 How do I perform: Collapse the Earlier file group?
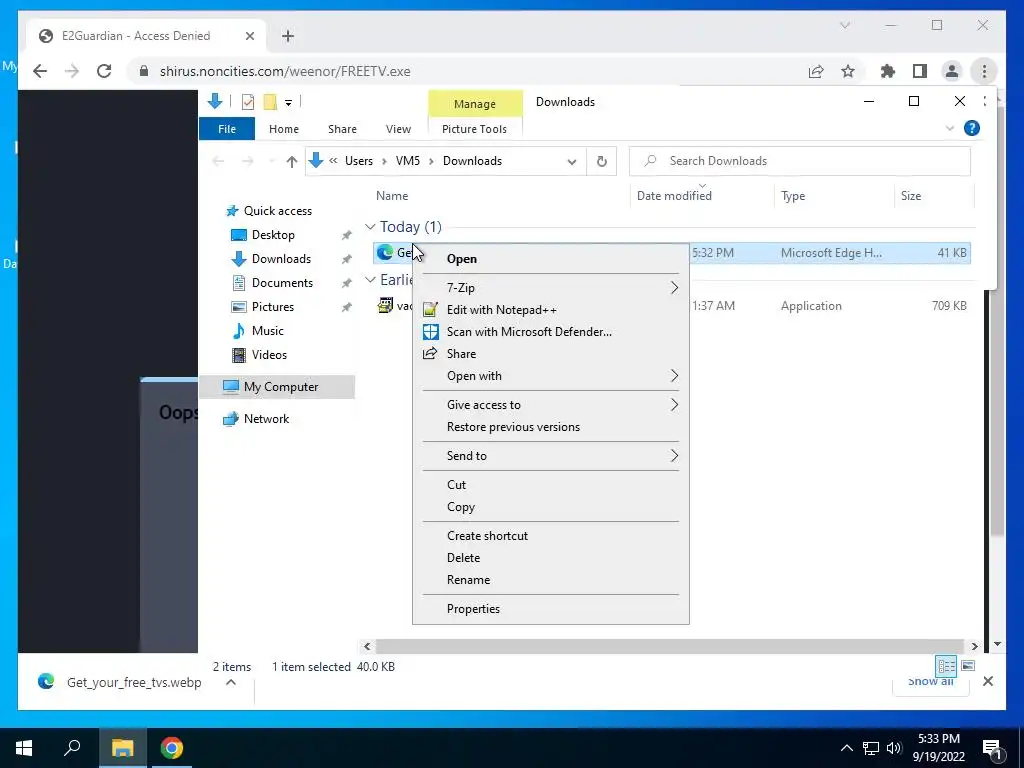(370, 280)
